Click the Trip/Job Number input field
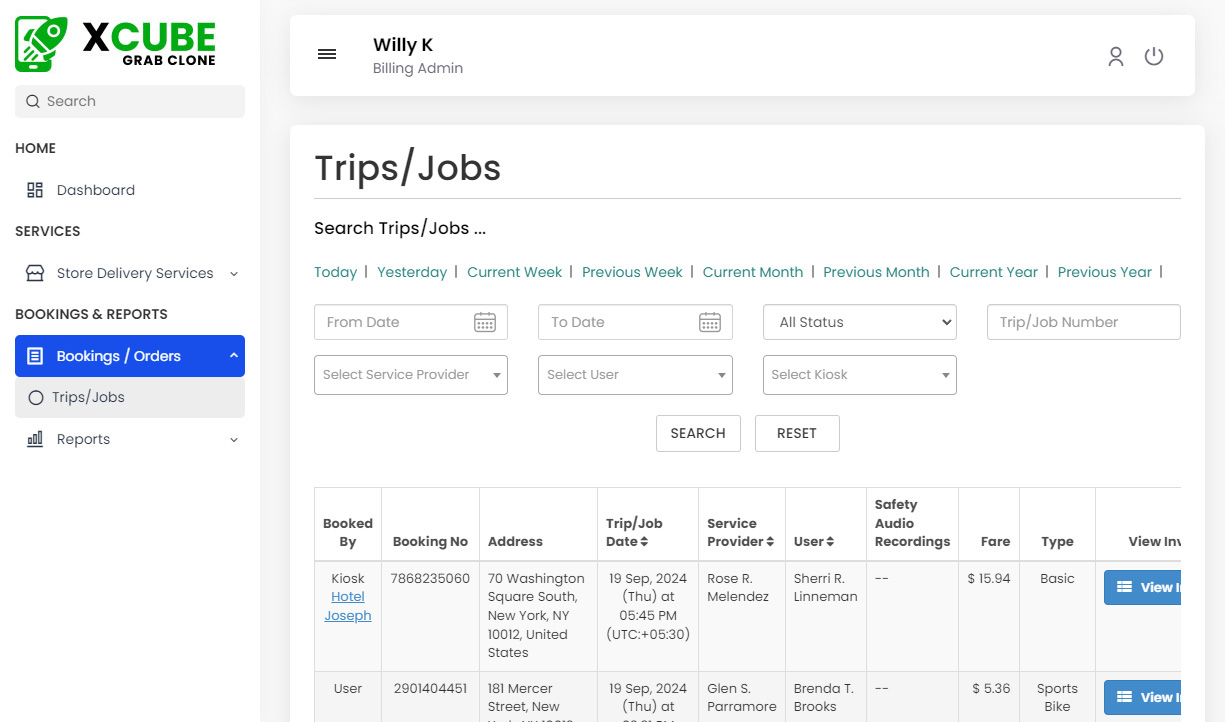This screenshot has width=1225, height=722. (x=1083, y=322)
